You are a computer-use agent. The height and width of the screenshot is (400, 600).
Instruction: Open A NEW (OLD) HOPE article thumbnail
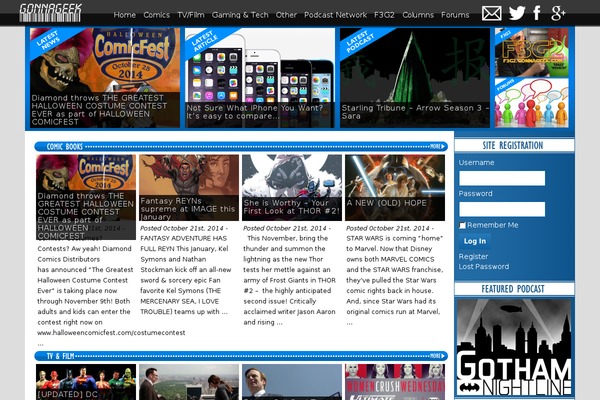pyautogui.click(x=395, y=188)
